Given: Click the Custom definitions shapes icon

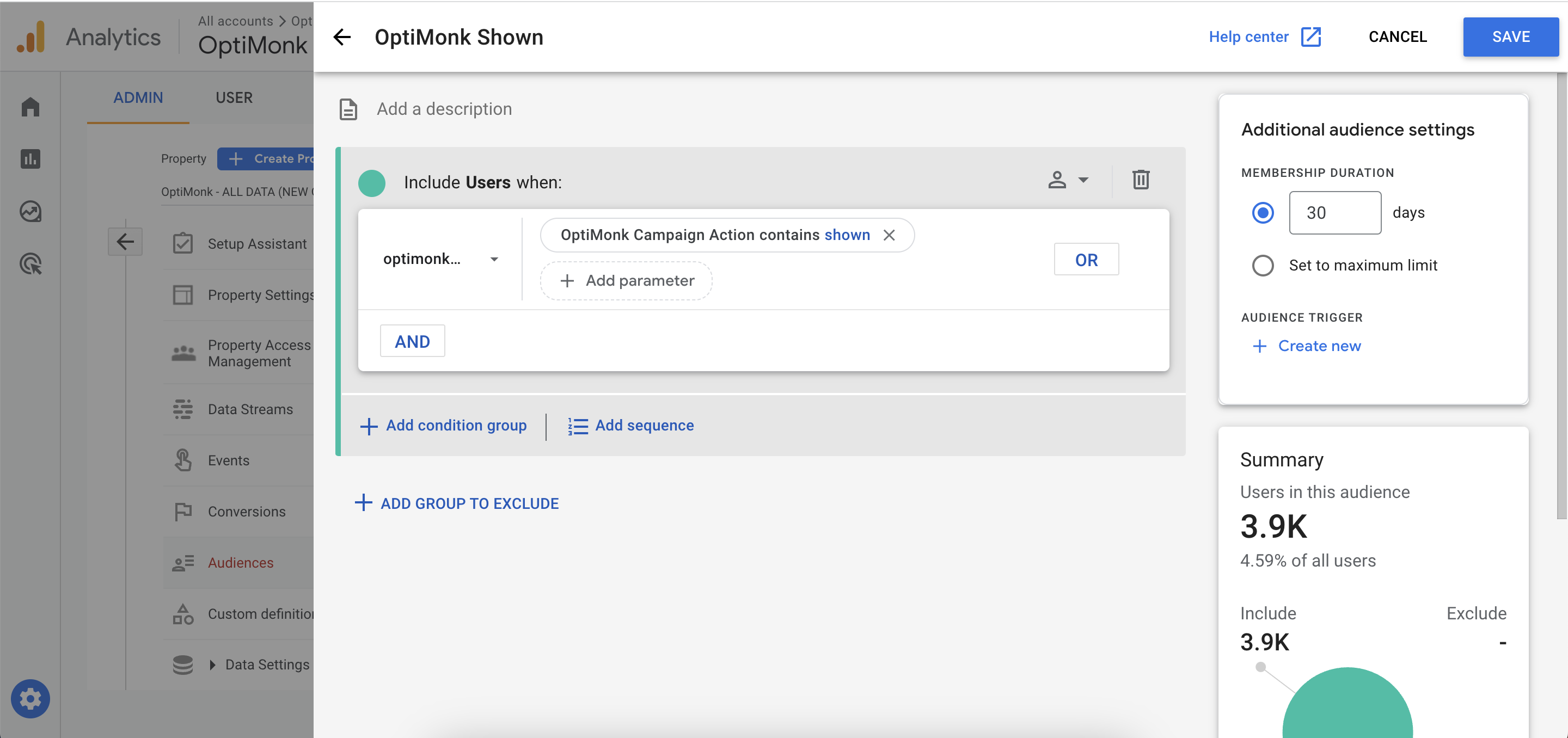Looking at the screenshot, I should pos(182,614).
